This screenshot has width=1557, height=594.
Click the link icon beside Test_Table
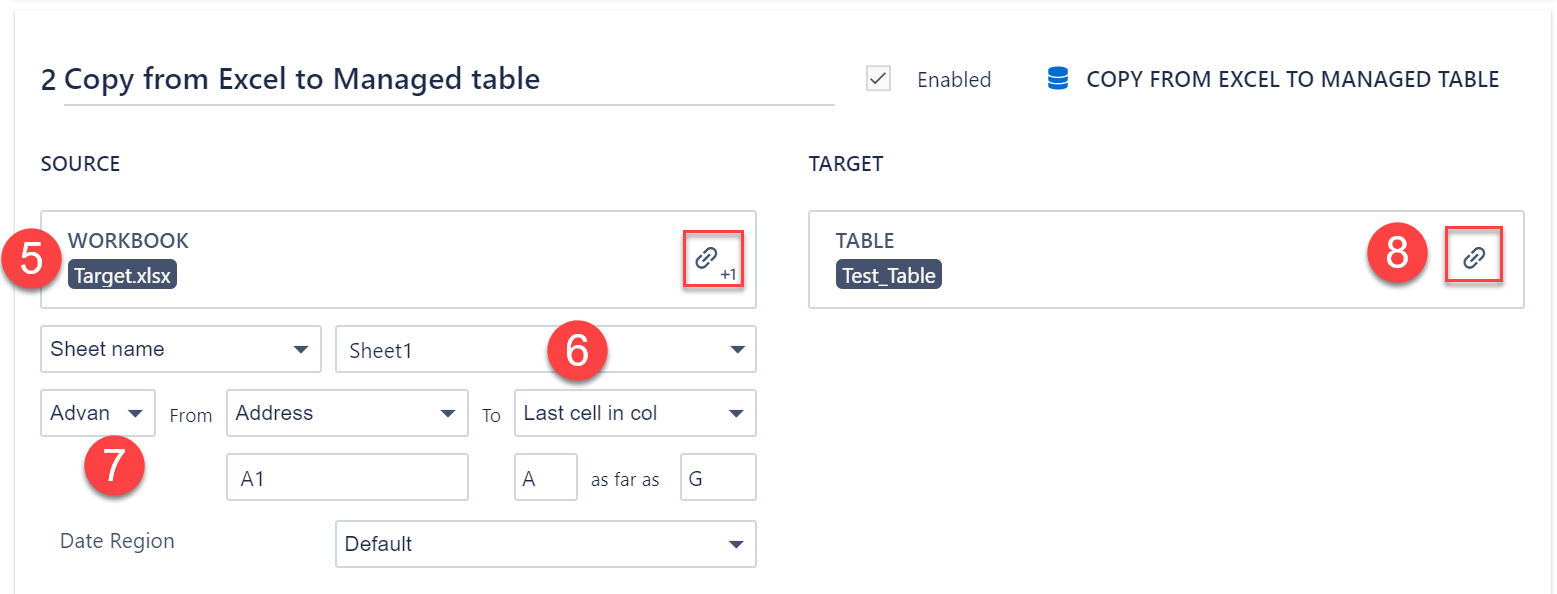(1474, 254)
